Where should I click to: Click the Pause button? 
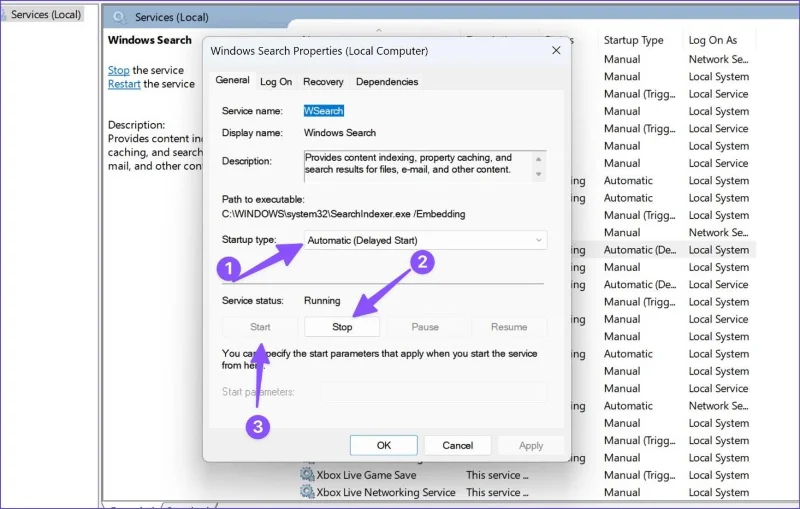pyautogui.click(x=425, y=327)
